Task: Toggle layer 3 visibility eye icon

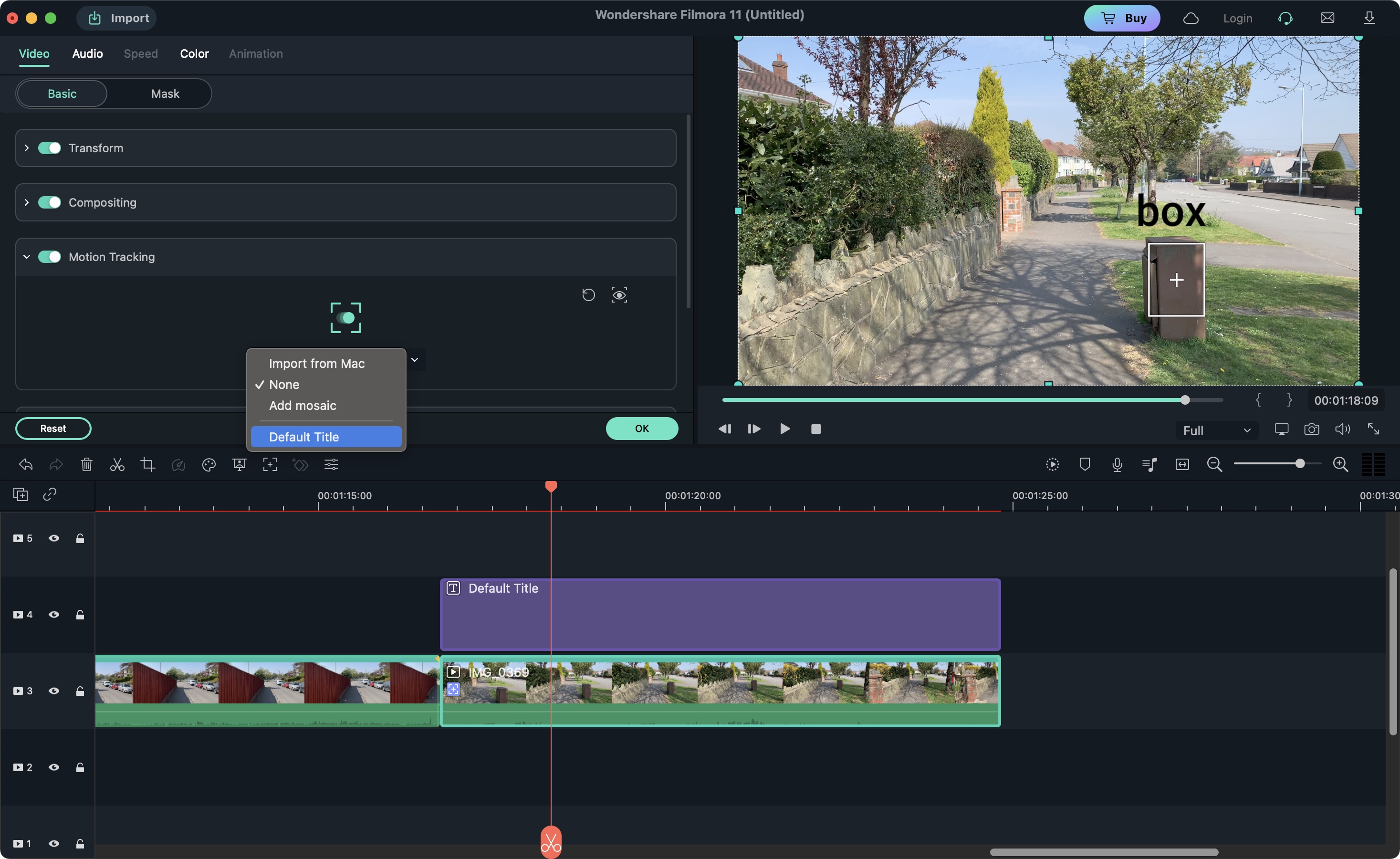Action: (54, 691)
